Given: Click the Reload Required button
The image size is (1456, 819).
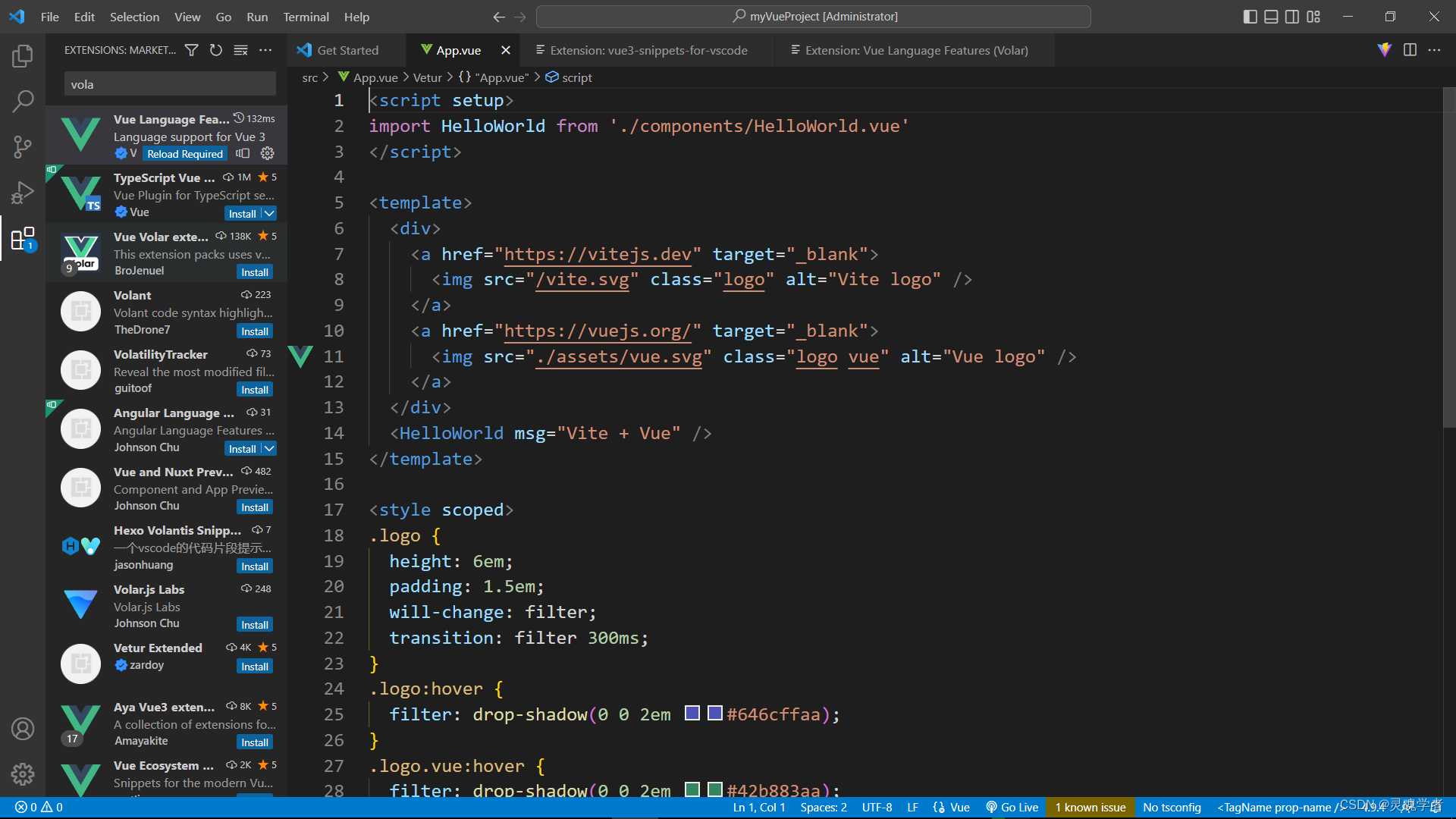Looking at the screenshot, I should coord(185,154).
